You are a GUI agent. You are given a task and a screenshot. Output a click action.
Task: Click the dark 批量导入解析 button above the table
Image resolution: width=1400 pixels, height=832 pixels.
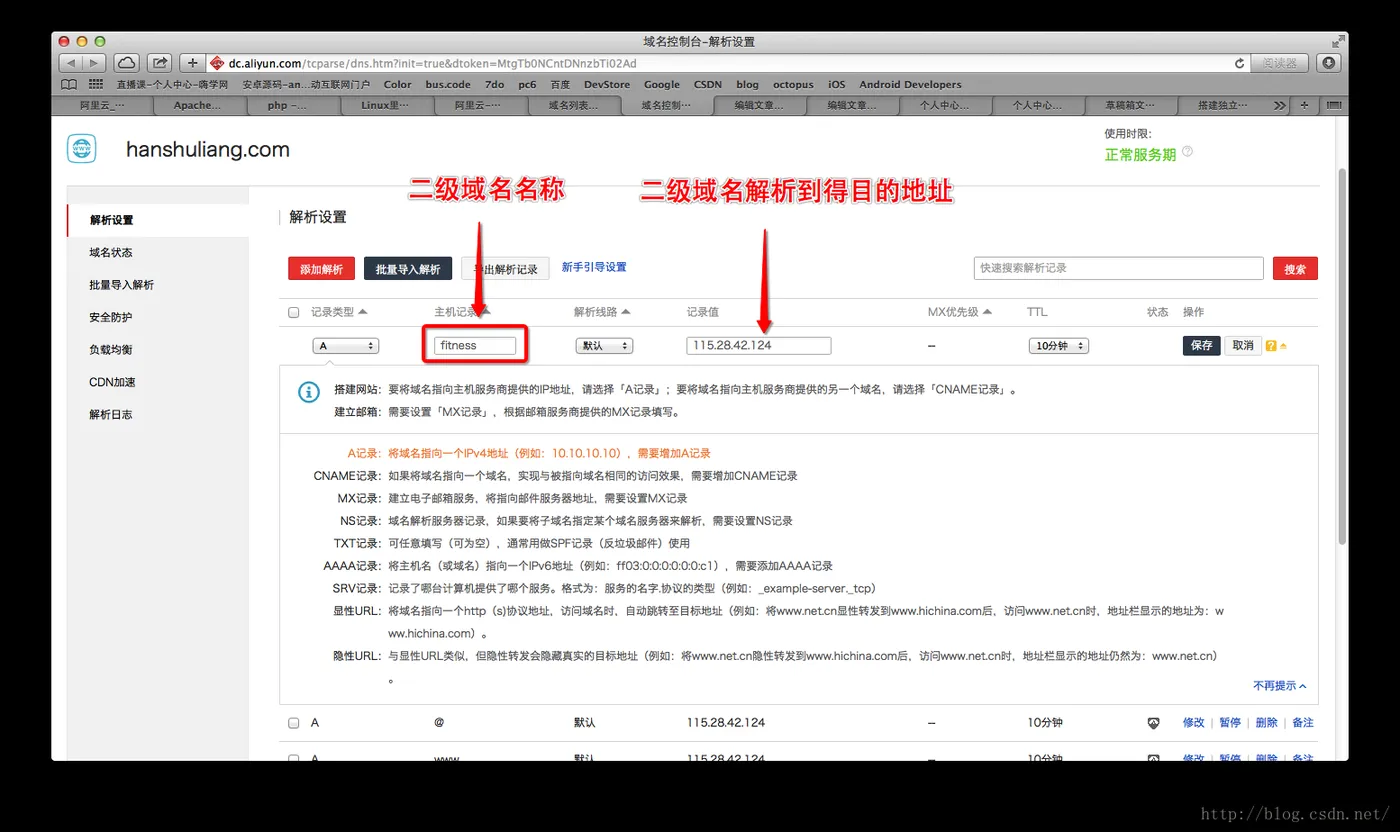(408, 269)
